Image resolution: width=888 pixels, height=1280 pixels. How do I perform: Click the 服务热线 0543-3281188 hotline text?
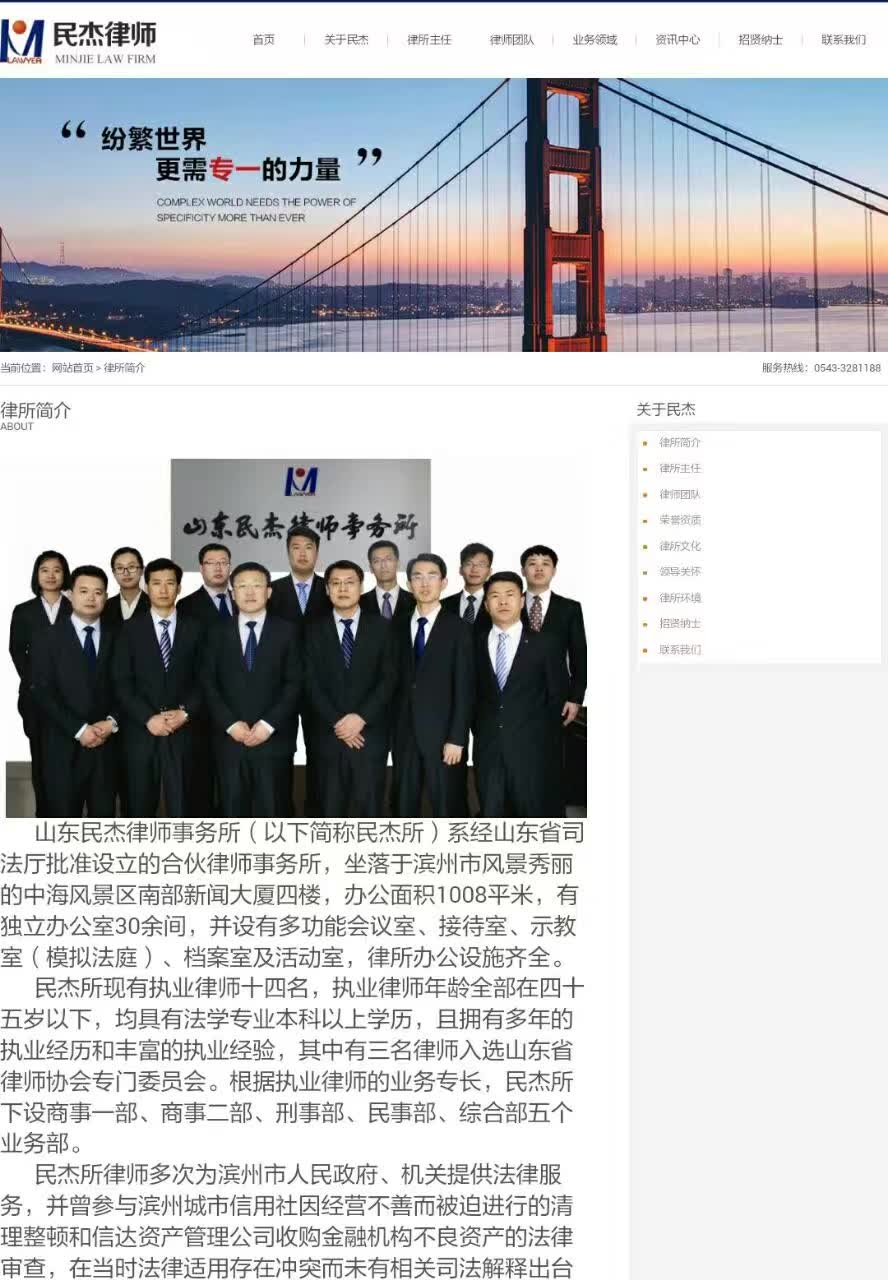[x=821, y=368]
